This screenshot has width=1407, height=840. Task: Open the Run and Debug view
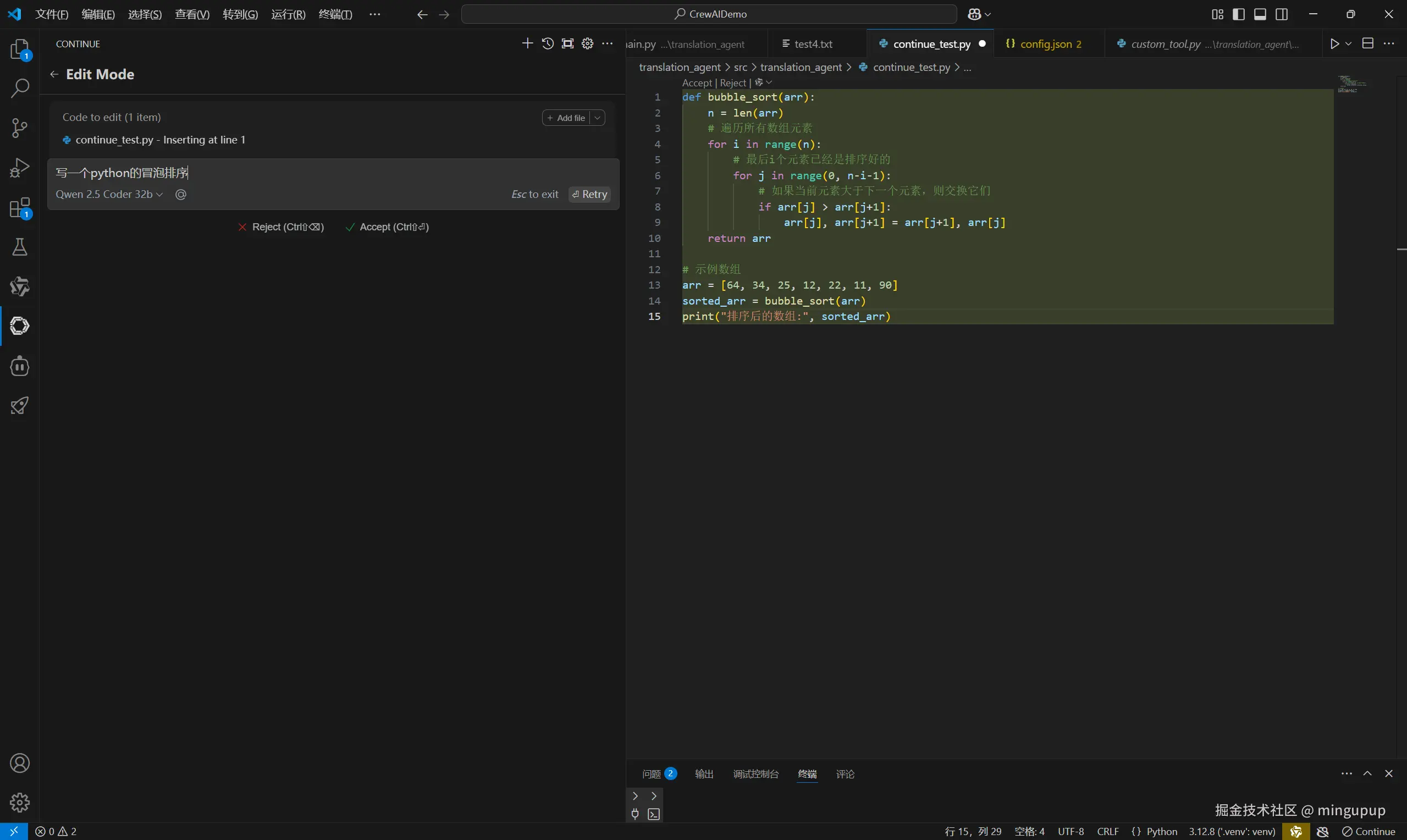(x=20, y=168)
